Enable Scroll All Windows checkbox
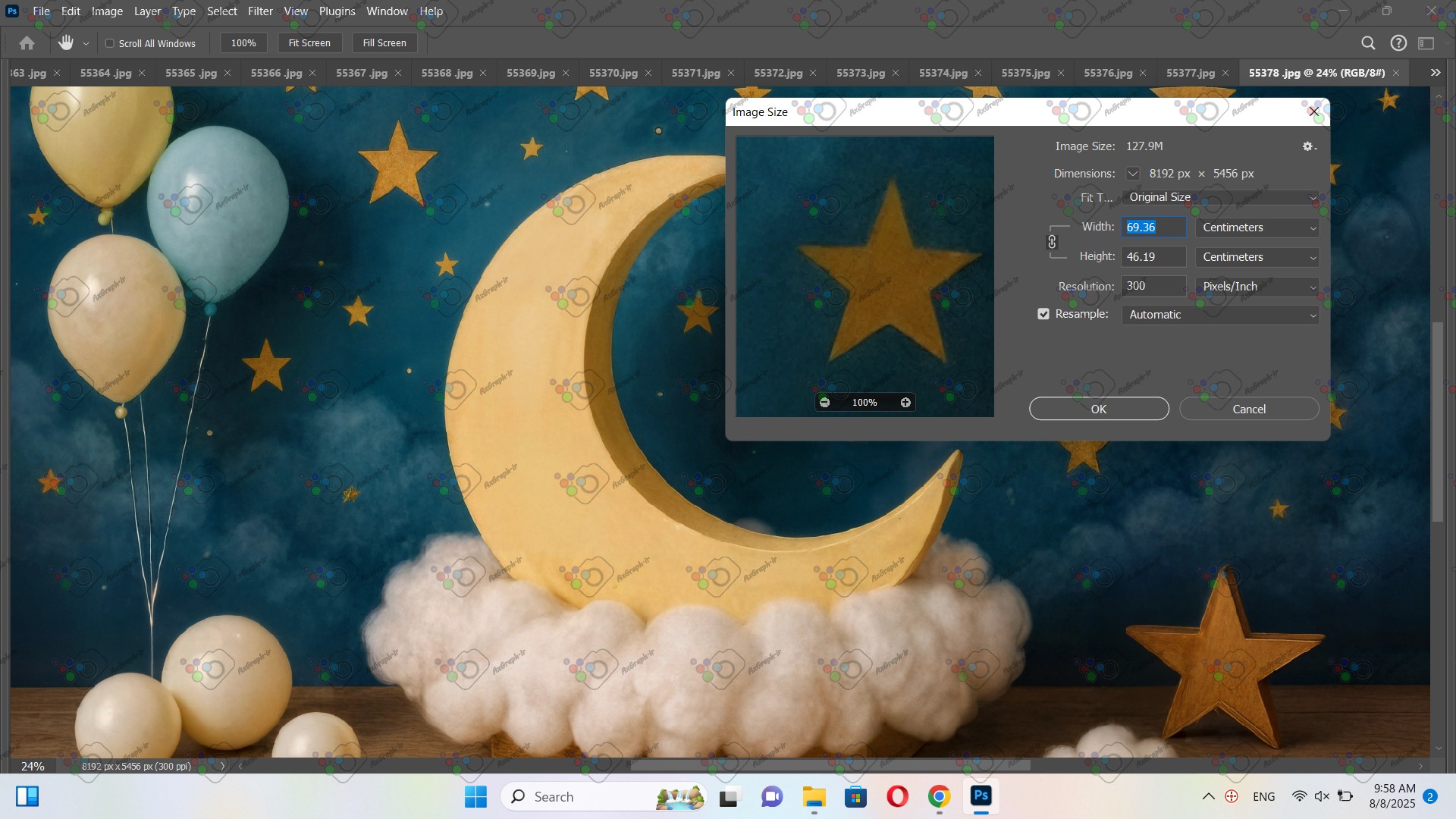The height and width of the screenshot is (819, 1456). click(110, 43)
